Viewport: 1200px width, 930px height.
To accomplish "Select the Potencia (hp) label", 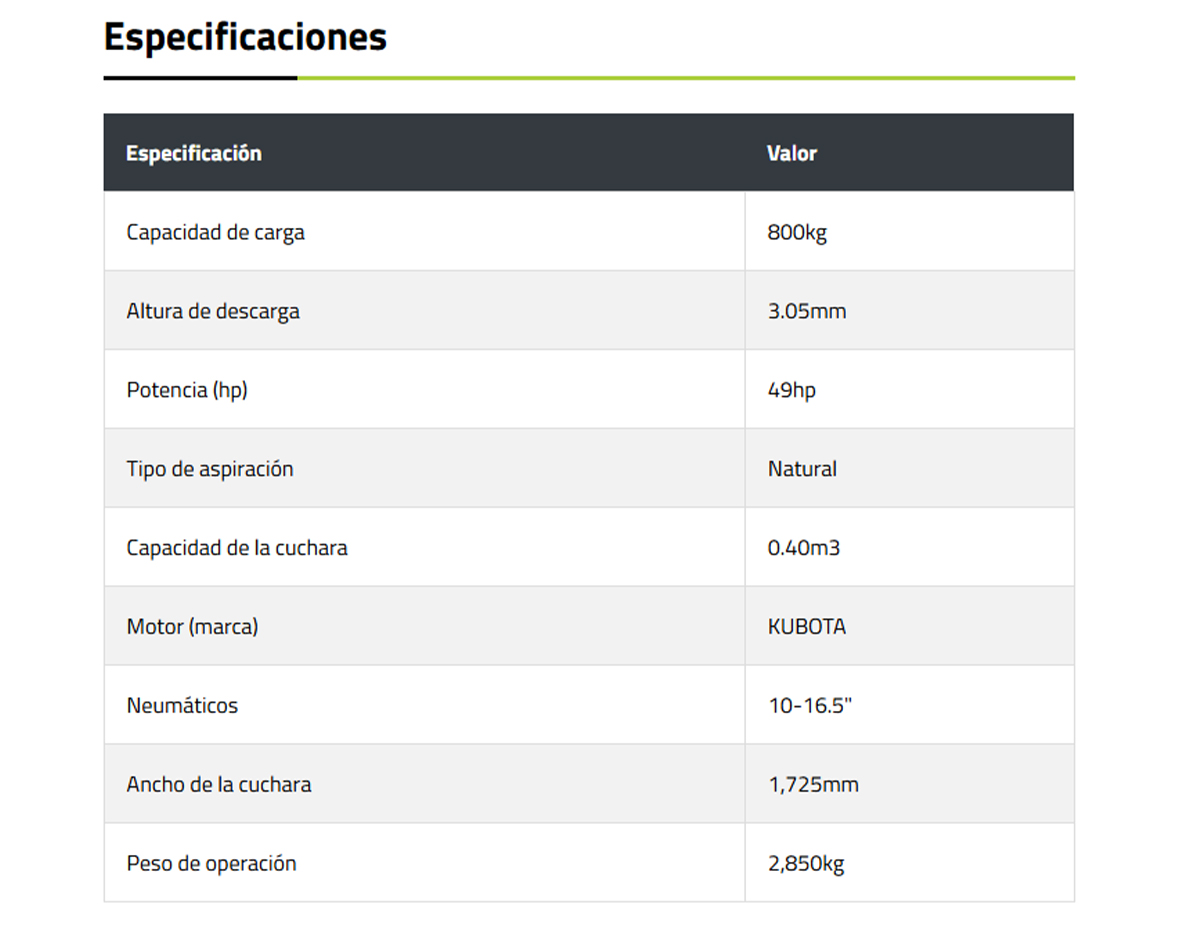I will [x=187, y=390].
